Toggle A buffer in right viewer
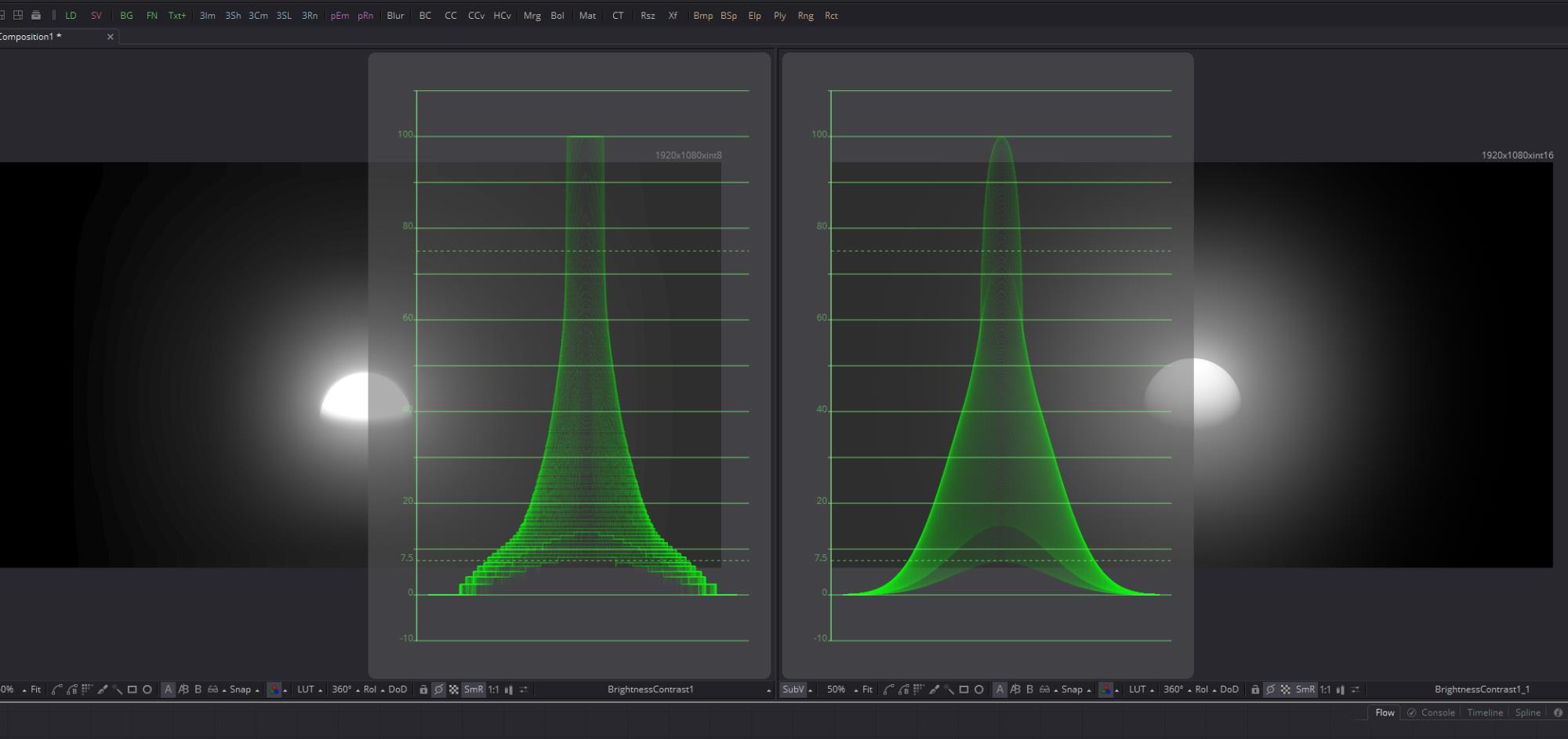This screenshot has height=739, width=1568. pos(1000,690)
